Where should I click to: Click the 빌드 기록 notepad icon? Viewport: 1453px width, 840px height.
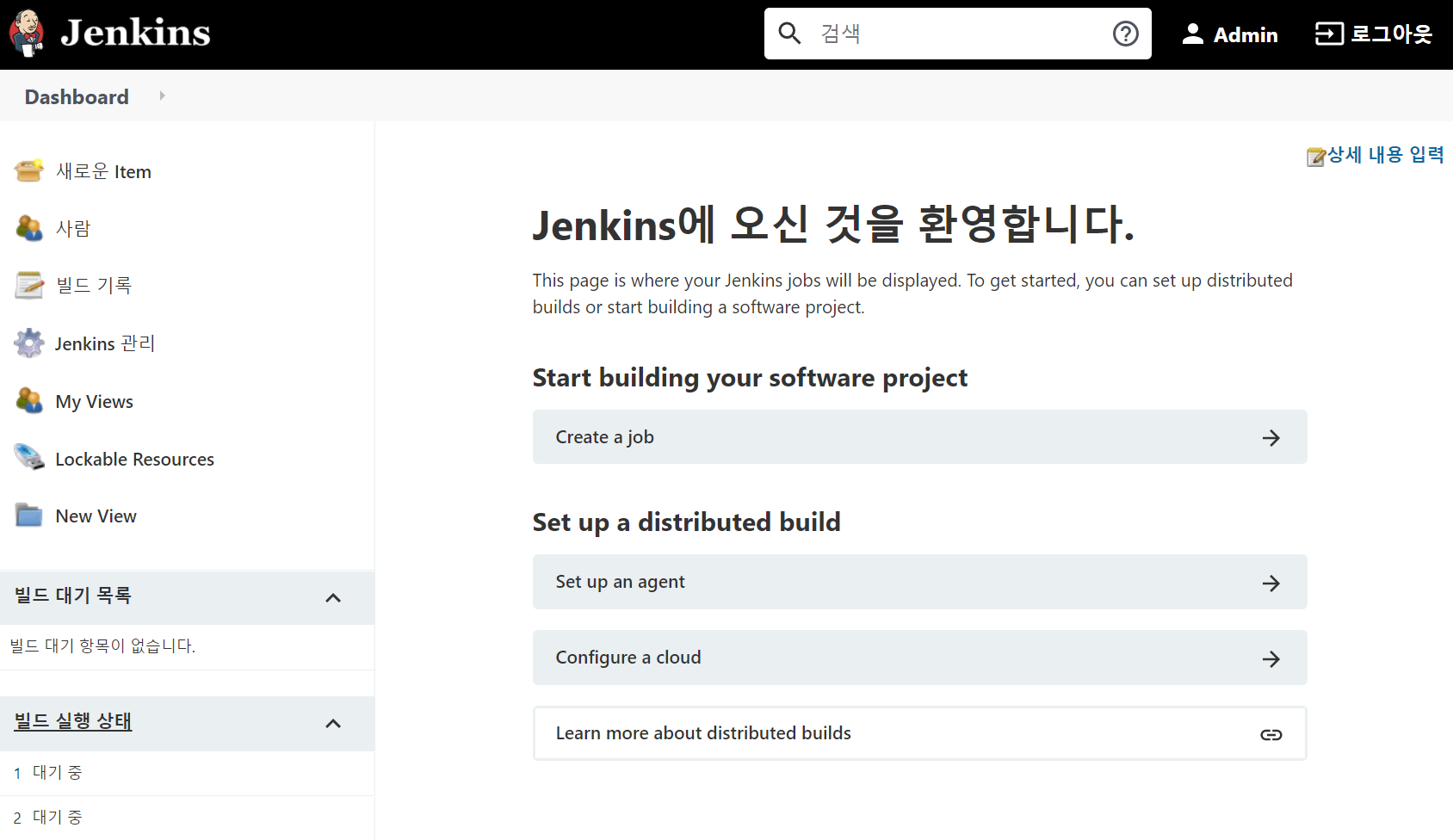(28, 285)
